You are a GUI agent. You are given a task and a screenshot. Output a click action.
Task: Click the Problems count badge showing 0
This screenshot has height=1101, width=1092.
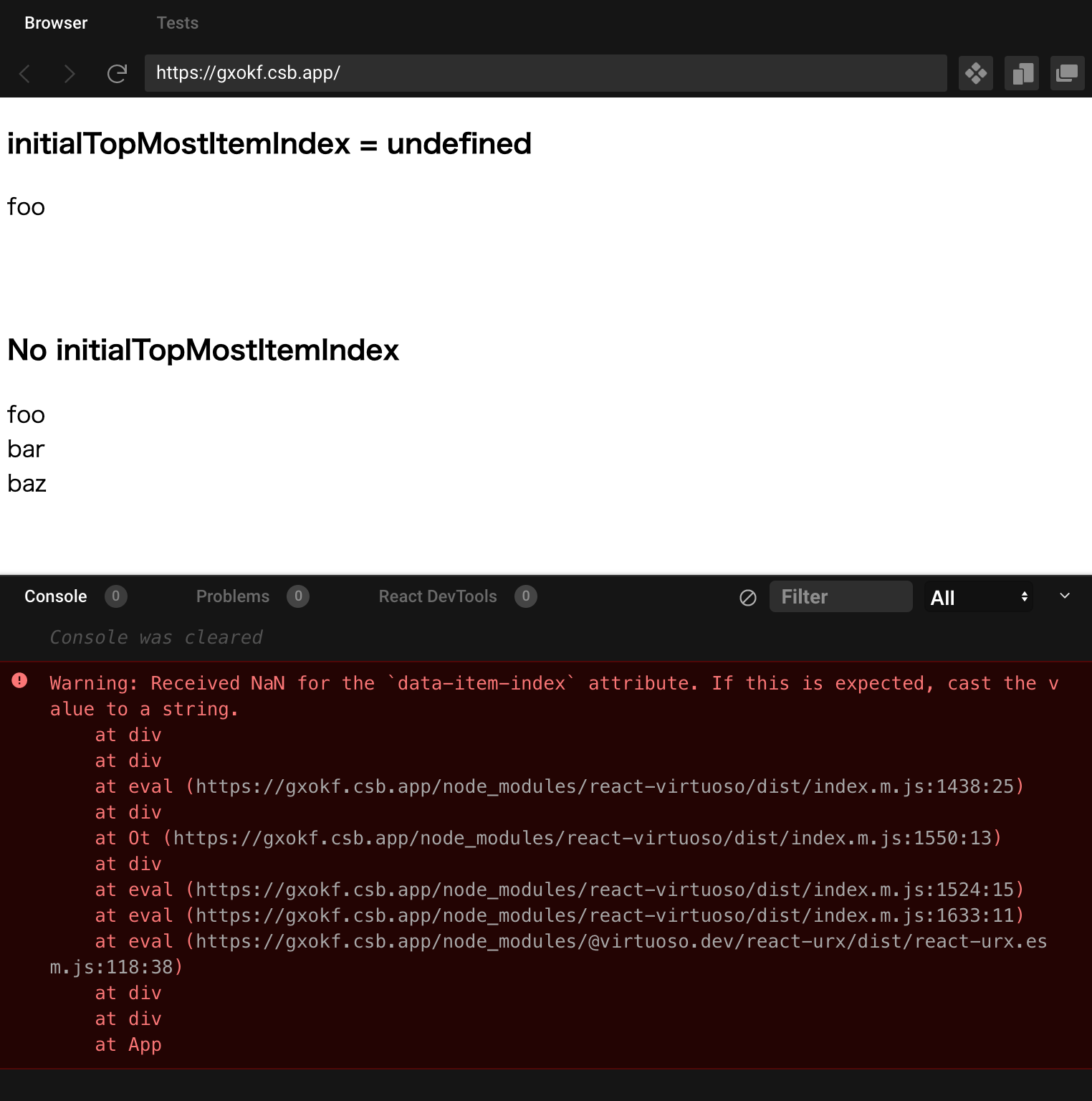[299, 596]
